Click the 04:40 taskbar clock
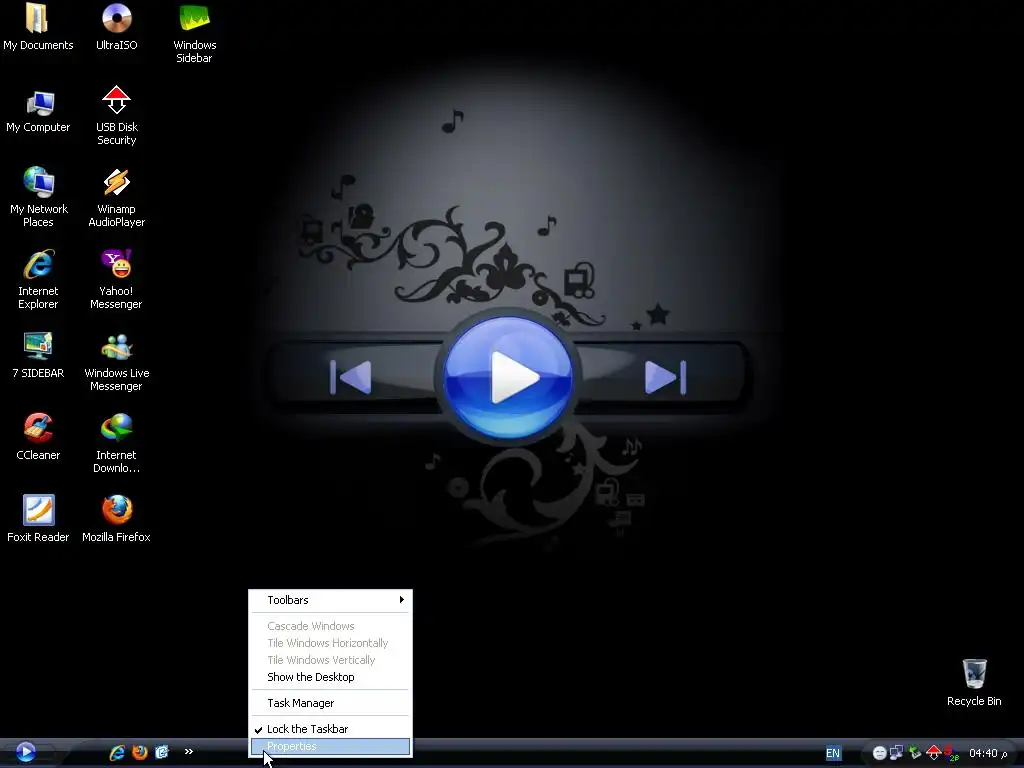1024x768 pixels. (988, 754)
